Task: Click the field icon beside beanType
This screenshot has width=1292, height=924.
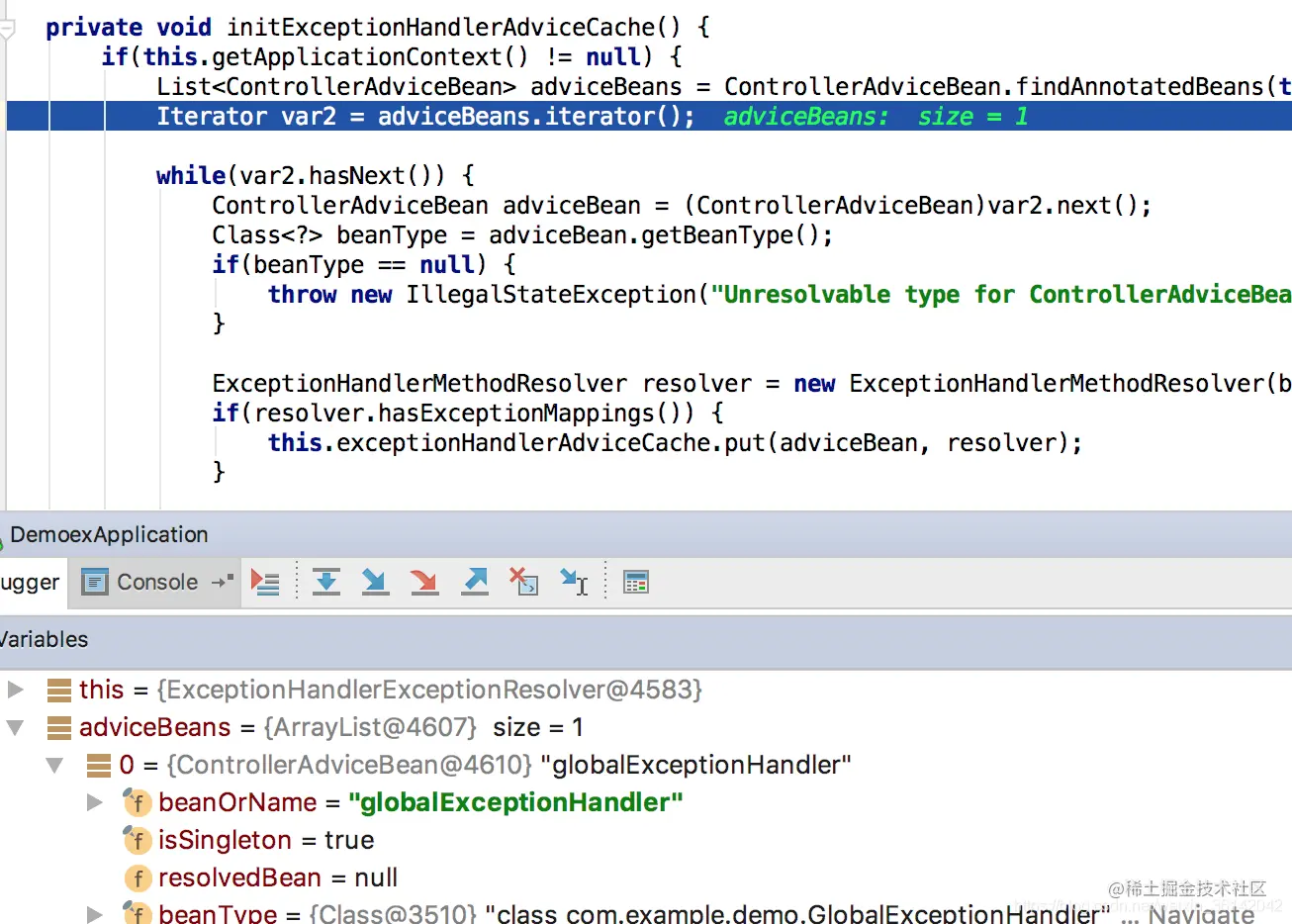Action: [x=137, y=913]
